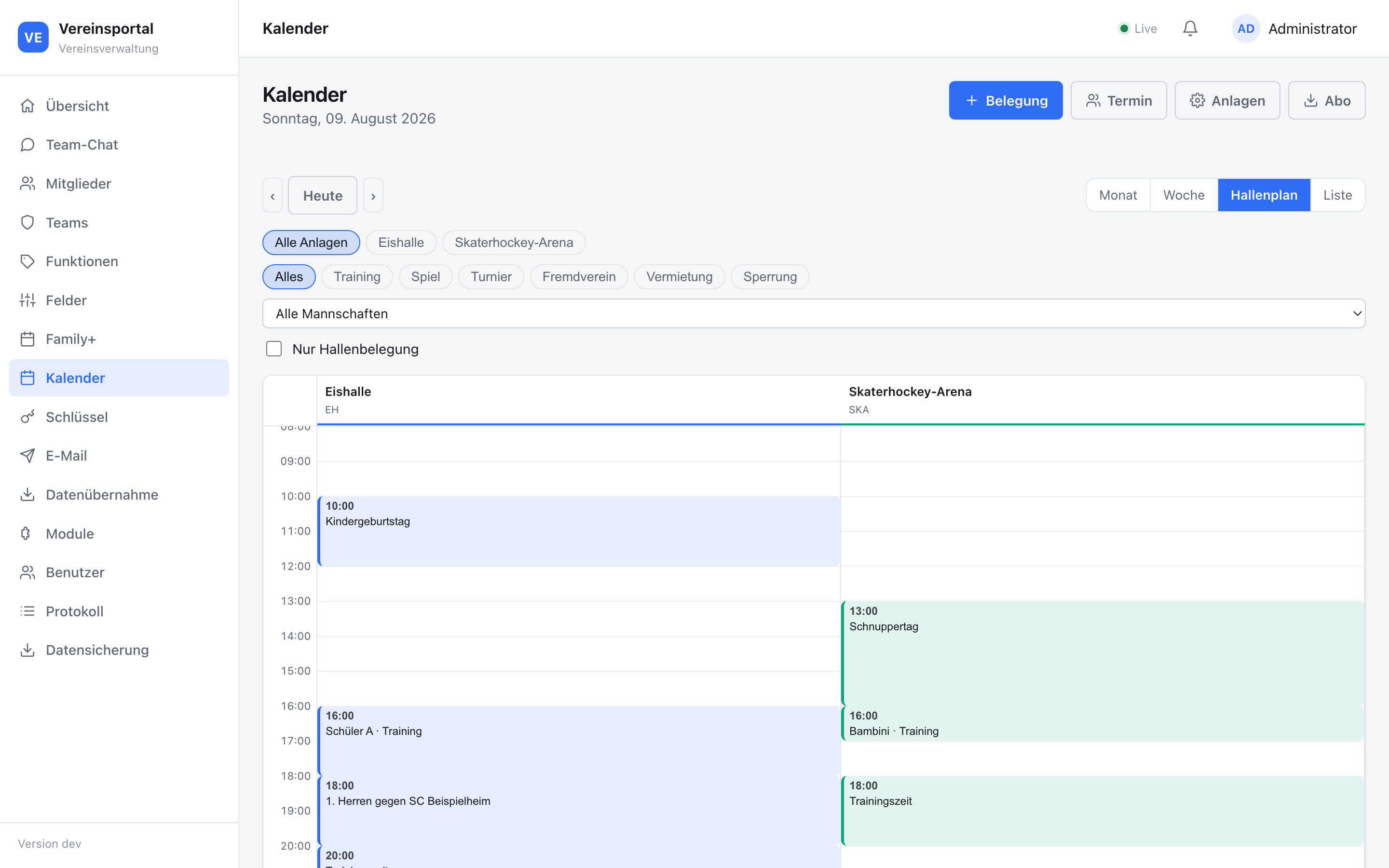1389x868 pixels.
Task: Open the 16:00 Schüler A Training booking
Action: click(x=579, y=741)
